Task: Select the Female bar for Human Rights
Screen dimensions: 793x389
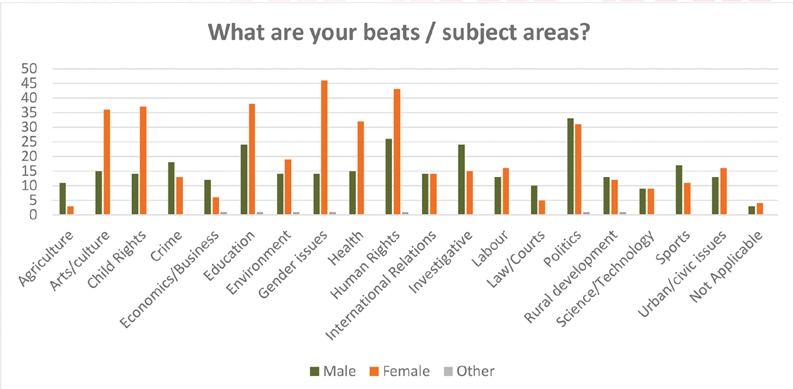Action: pyautogui.click(x=396, y=152)
